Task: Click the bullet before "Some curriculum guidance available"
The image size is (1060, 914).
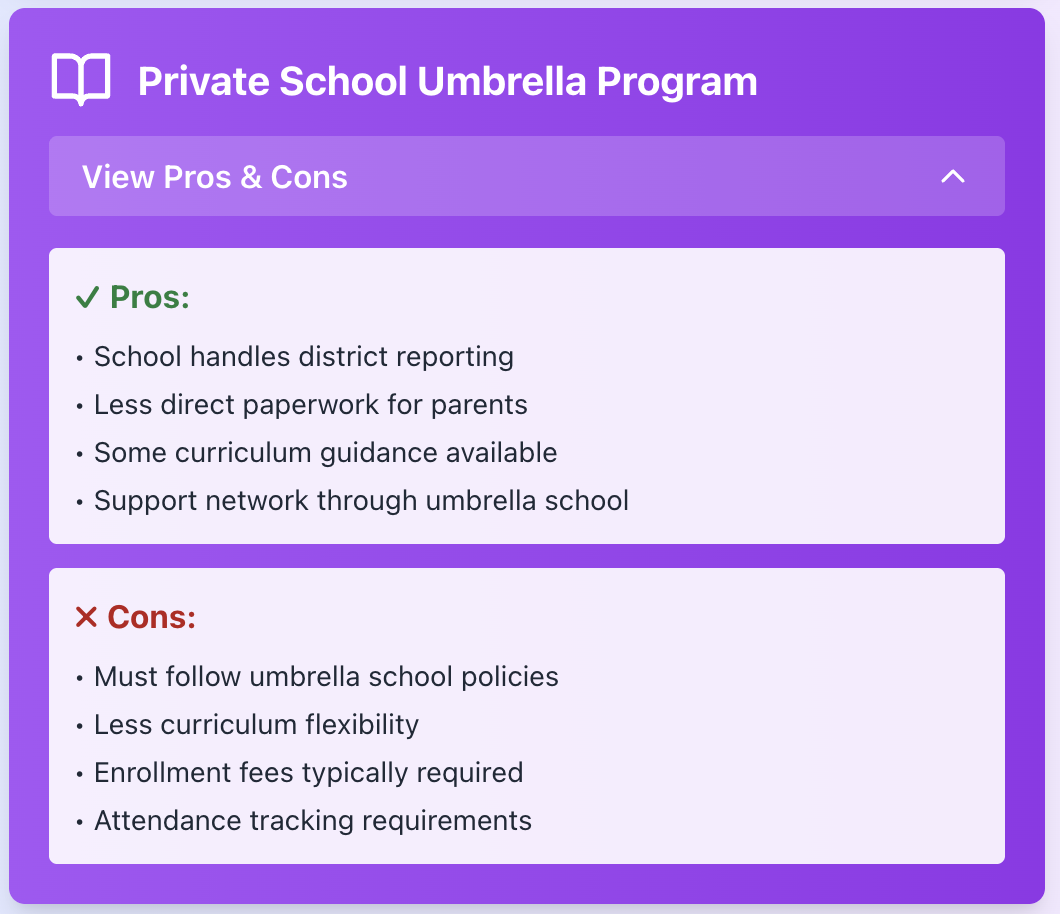Action: pos(79,454)
